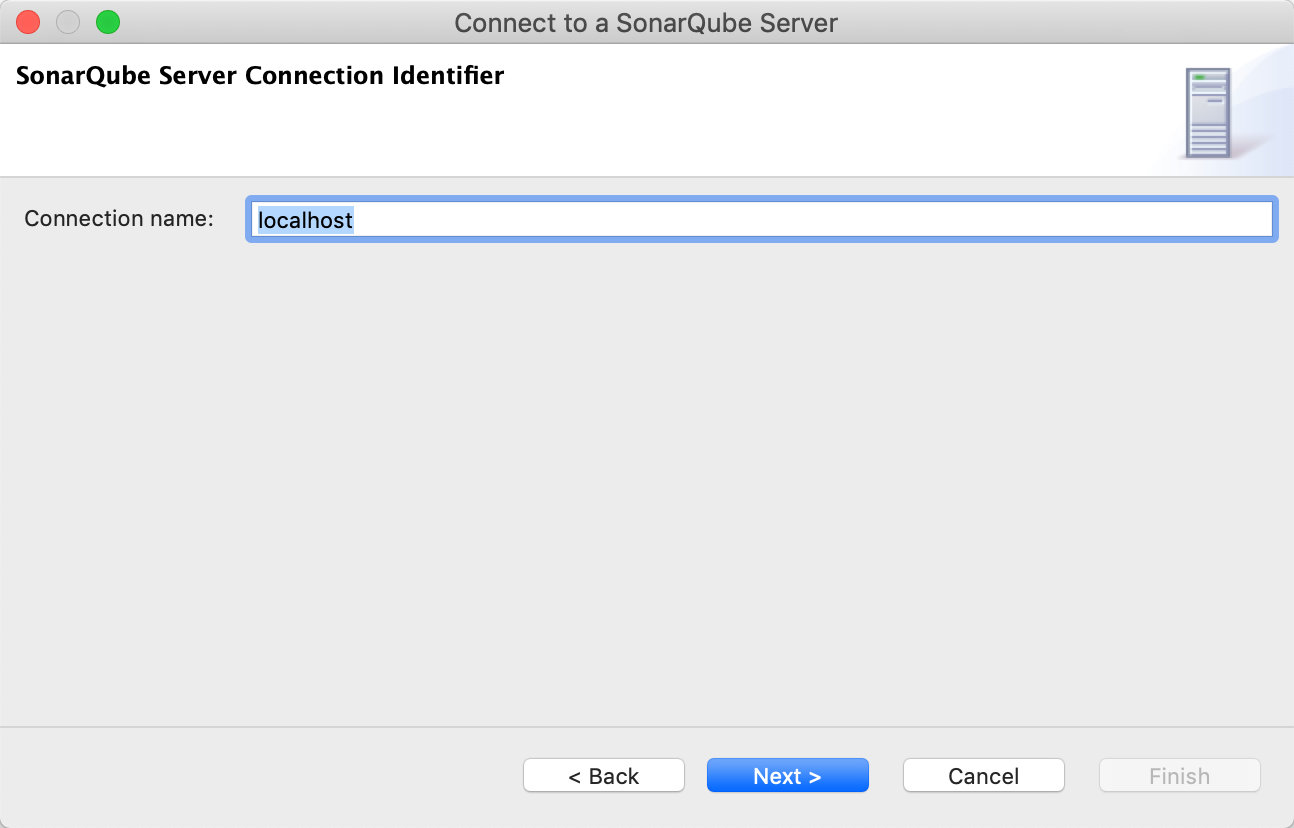Click inside the empty wizard content area

point(646,480)
